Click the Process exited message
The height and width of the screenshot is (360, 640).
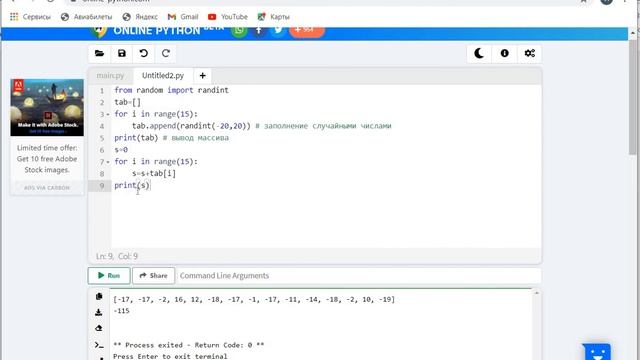pos(189,345)
